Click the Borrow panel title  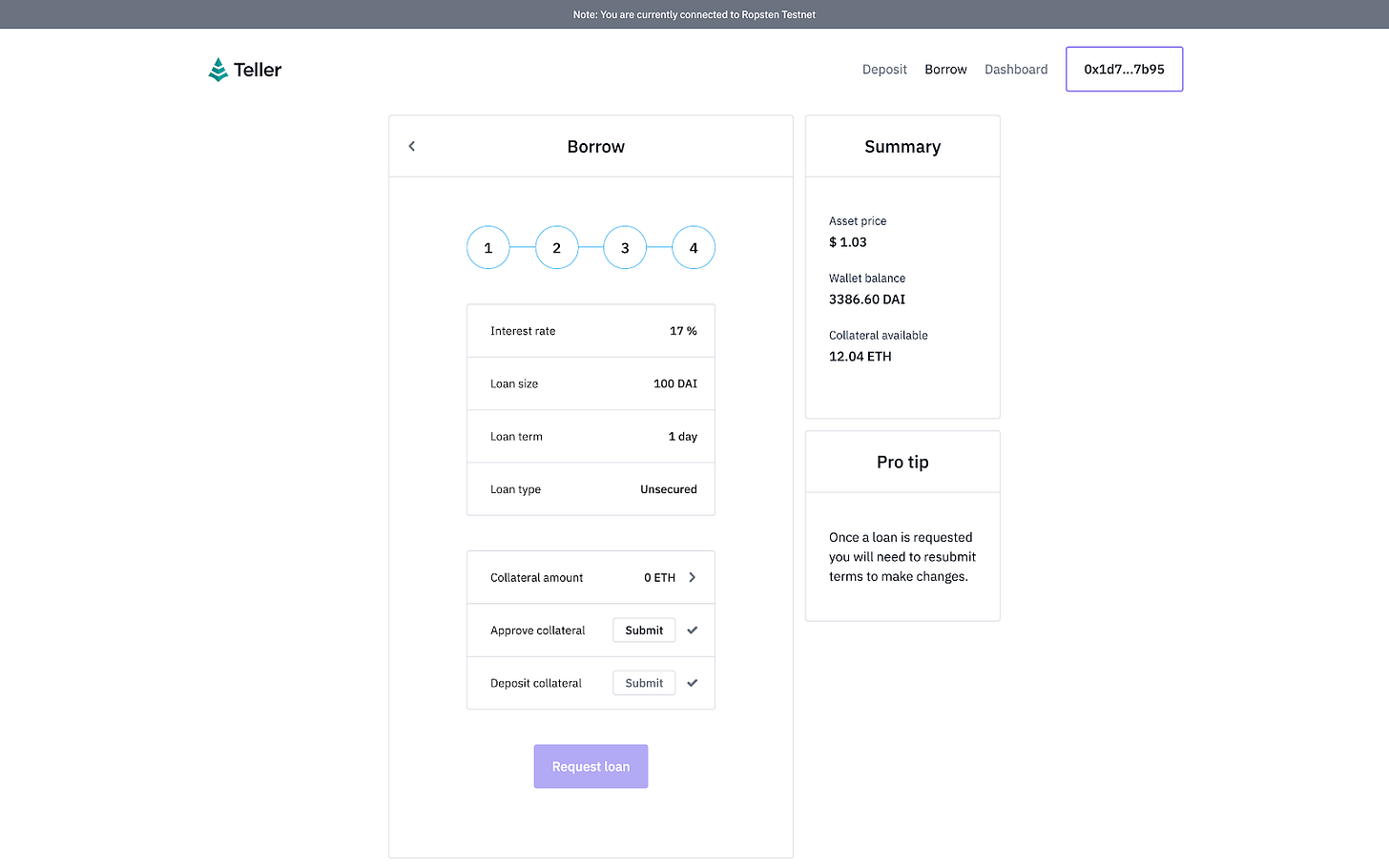596,147
